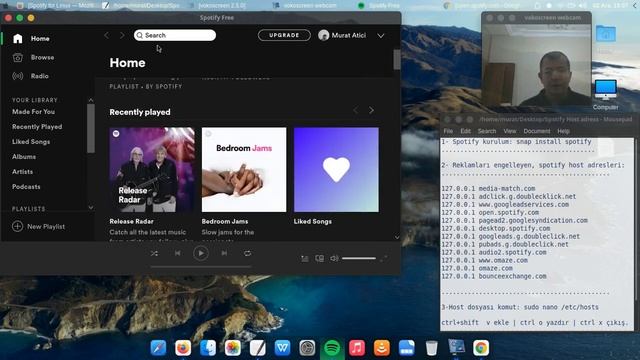The width and height of the screenshot is (640, 360).
Task: Expand the user account dropdown chevron
Action: (x=380, y=36)
